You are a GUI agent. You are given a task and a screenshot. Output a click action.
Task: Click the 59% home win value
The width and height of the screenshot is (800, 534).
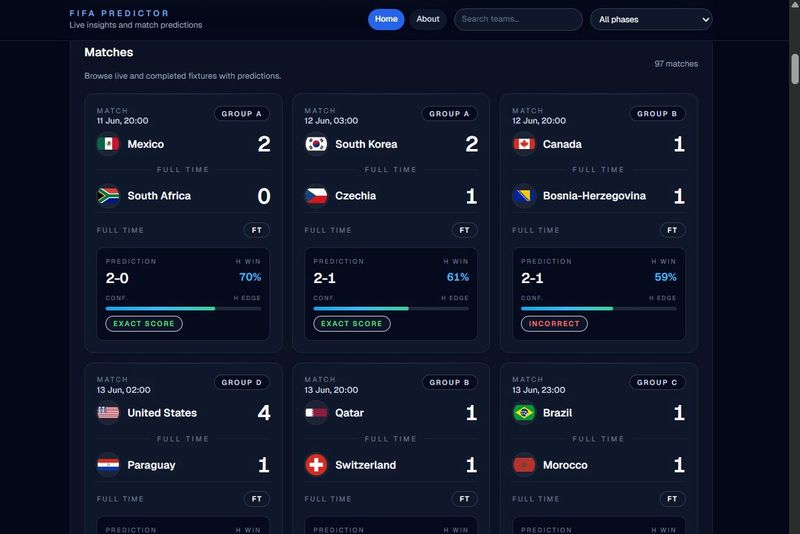665,277
